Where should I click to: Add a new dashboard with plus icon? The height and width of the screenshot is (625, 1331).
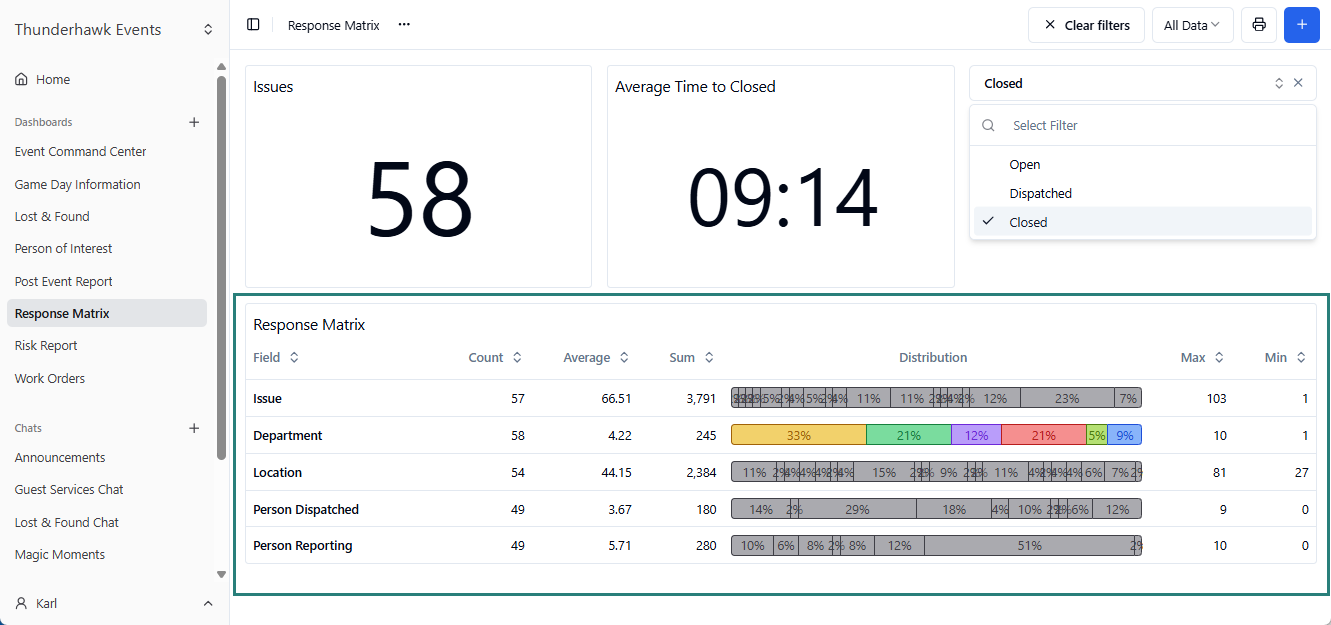tap(194, 122)
